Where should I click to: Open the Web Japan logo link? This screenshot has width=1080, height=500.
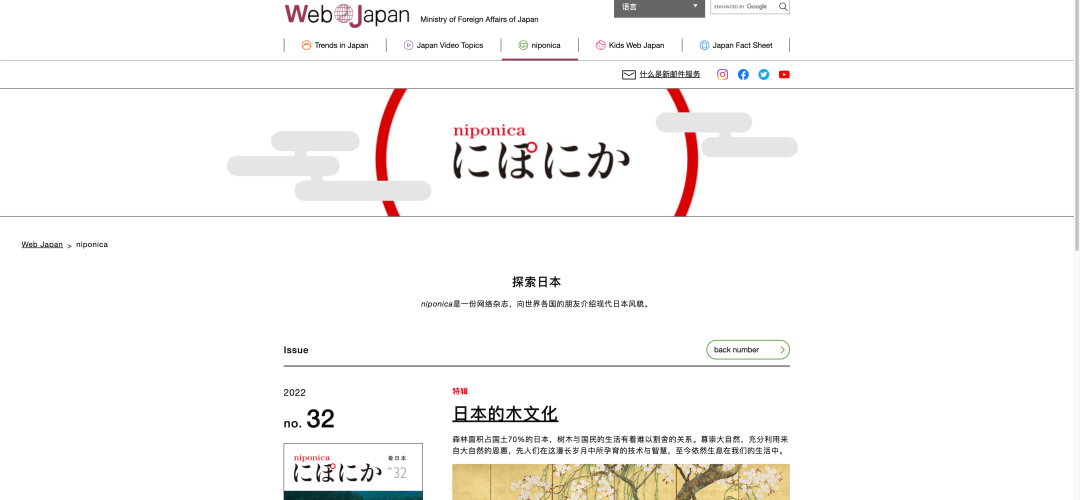(347, 14)
